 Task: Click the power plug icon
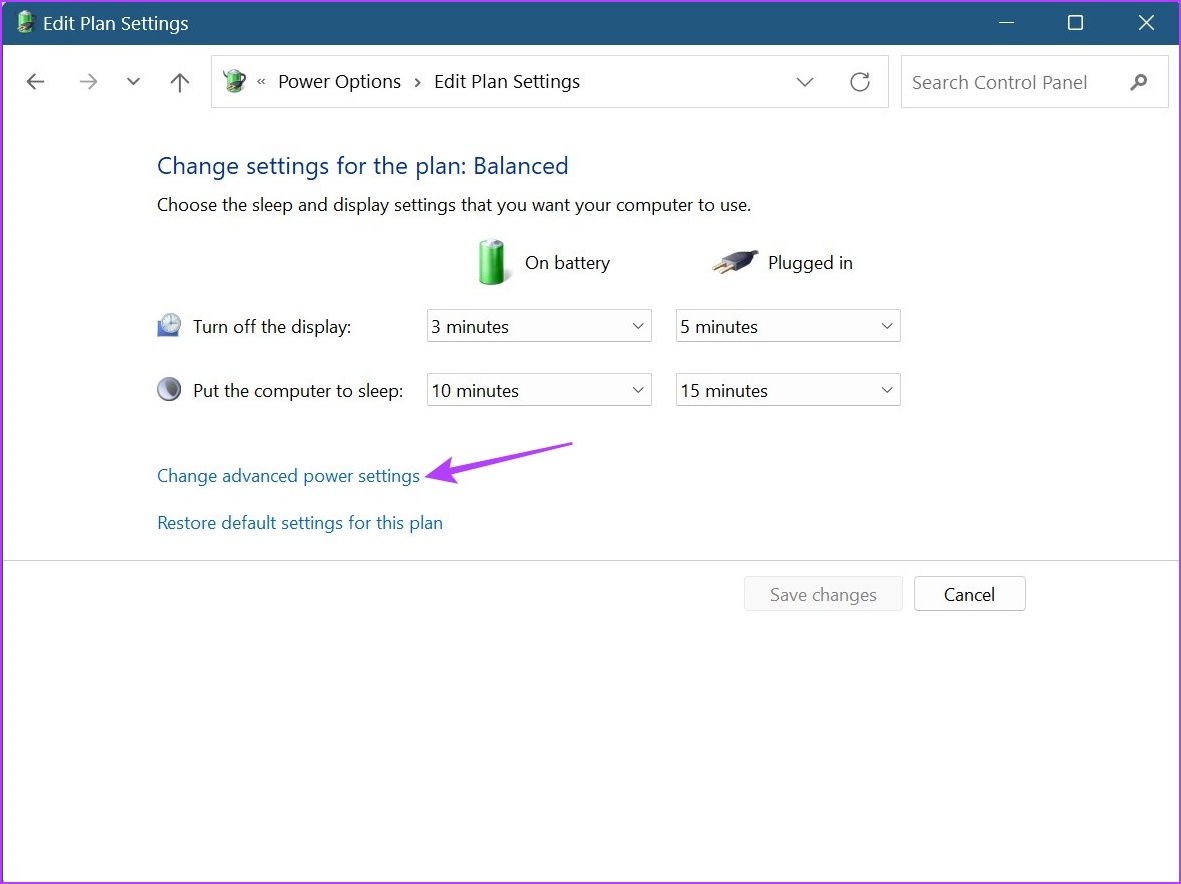pyautogui.click(x=735, y=262)
